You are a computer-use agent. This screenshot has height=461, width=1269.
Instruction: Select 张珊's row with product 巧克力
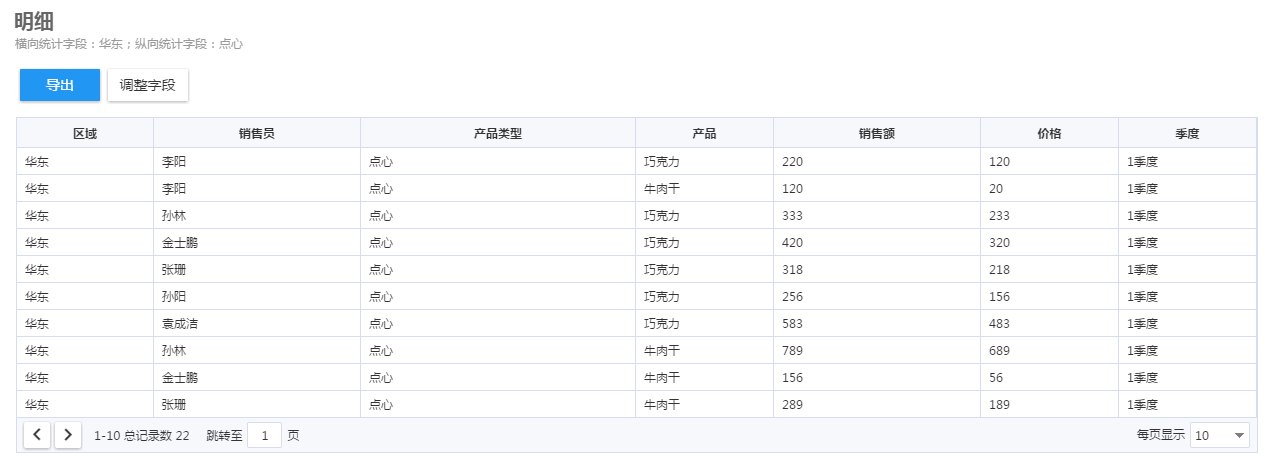tap(636, 269)
